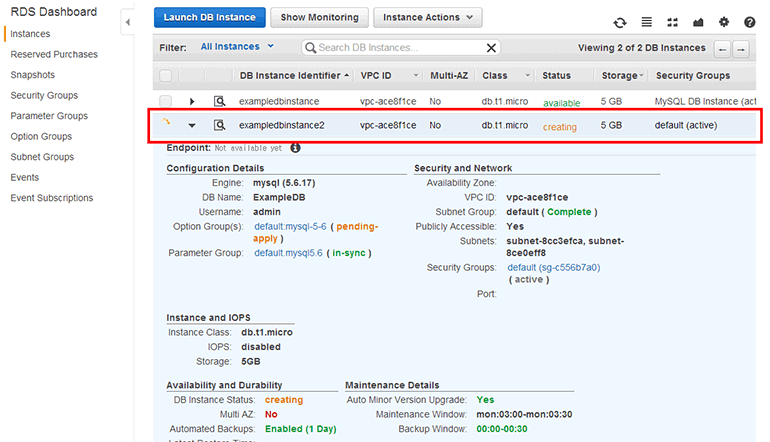Switch to the list view icon

tap(647, 21)
